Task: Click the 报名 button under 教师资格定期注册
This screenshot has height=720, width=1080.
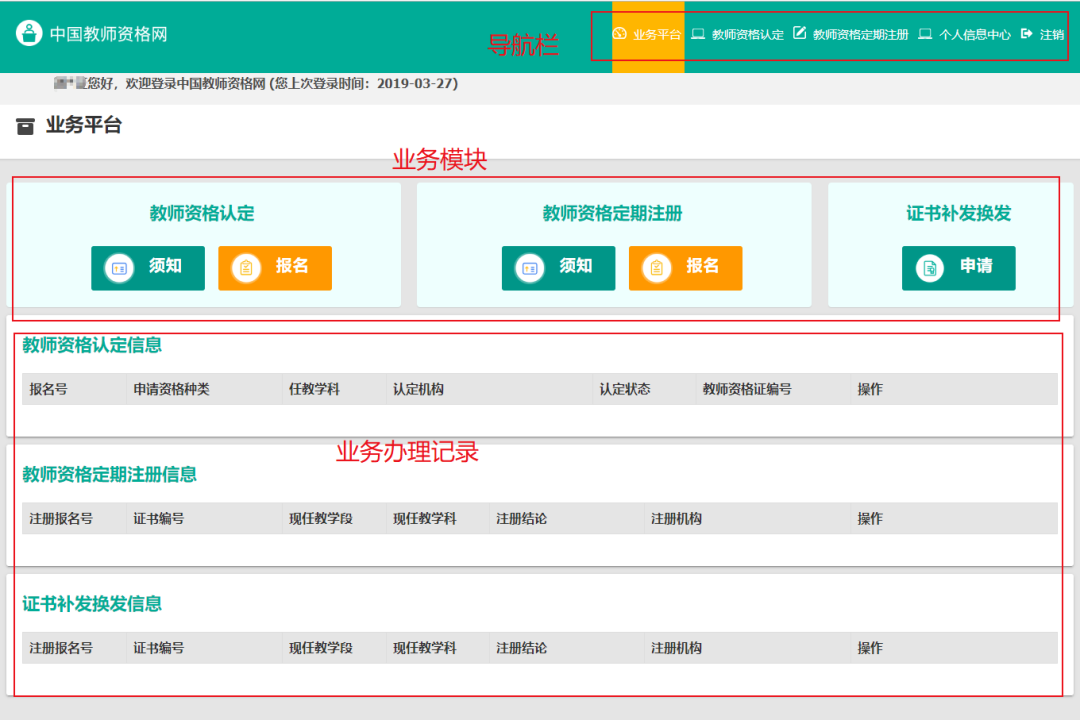Action: 685,267
